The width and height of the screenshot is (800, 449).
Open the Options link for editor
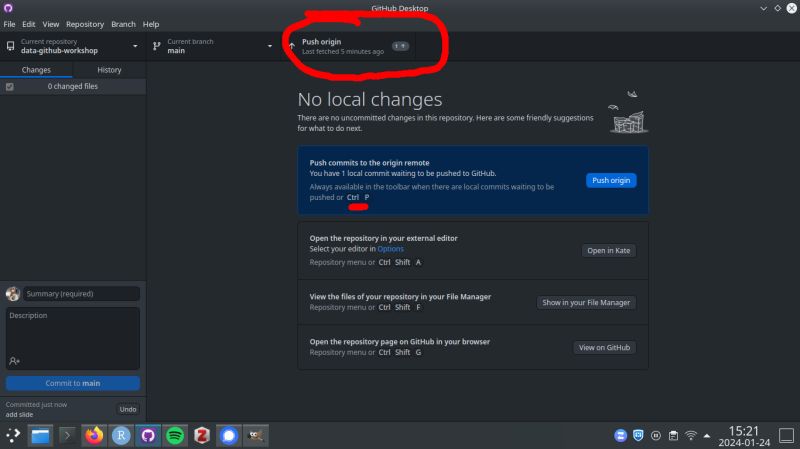[x=390, y=249]
